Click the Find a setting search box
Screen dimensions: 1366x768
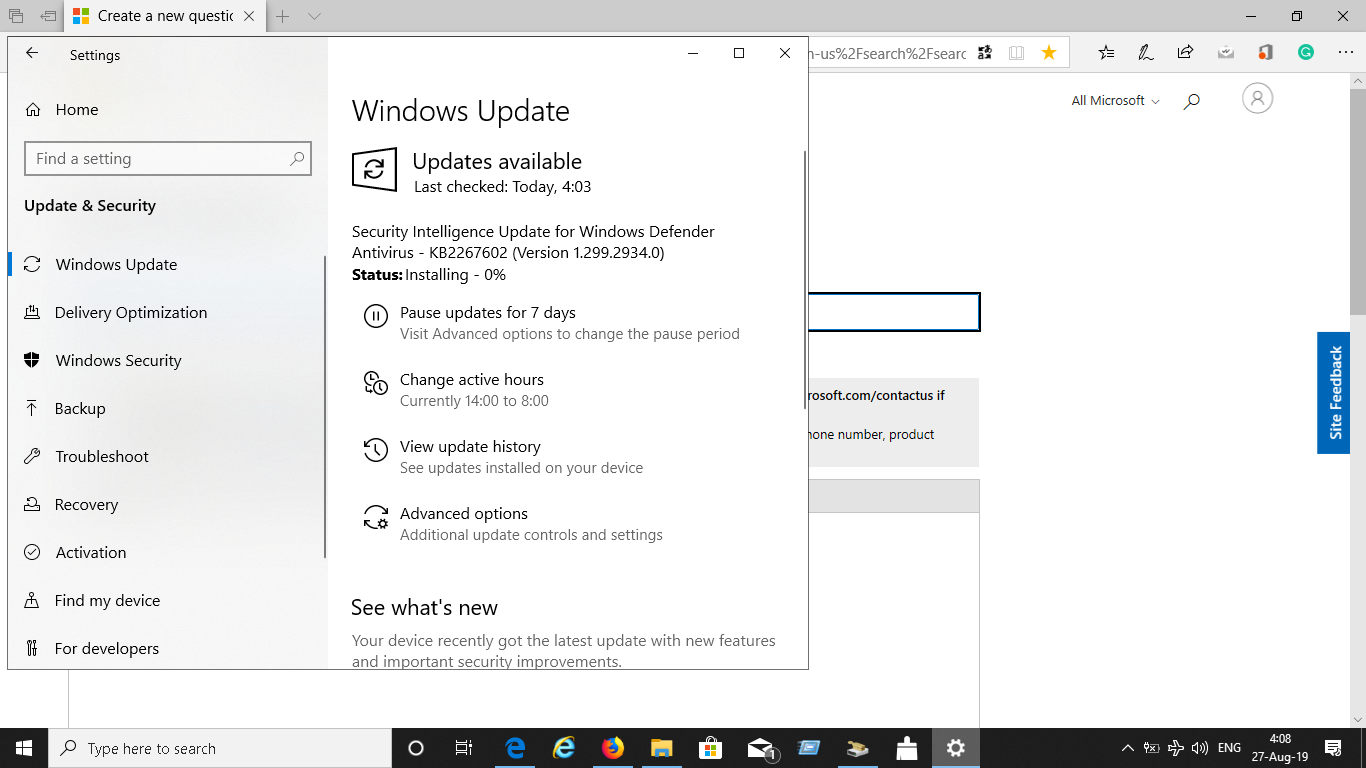(167, 159)
